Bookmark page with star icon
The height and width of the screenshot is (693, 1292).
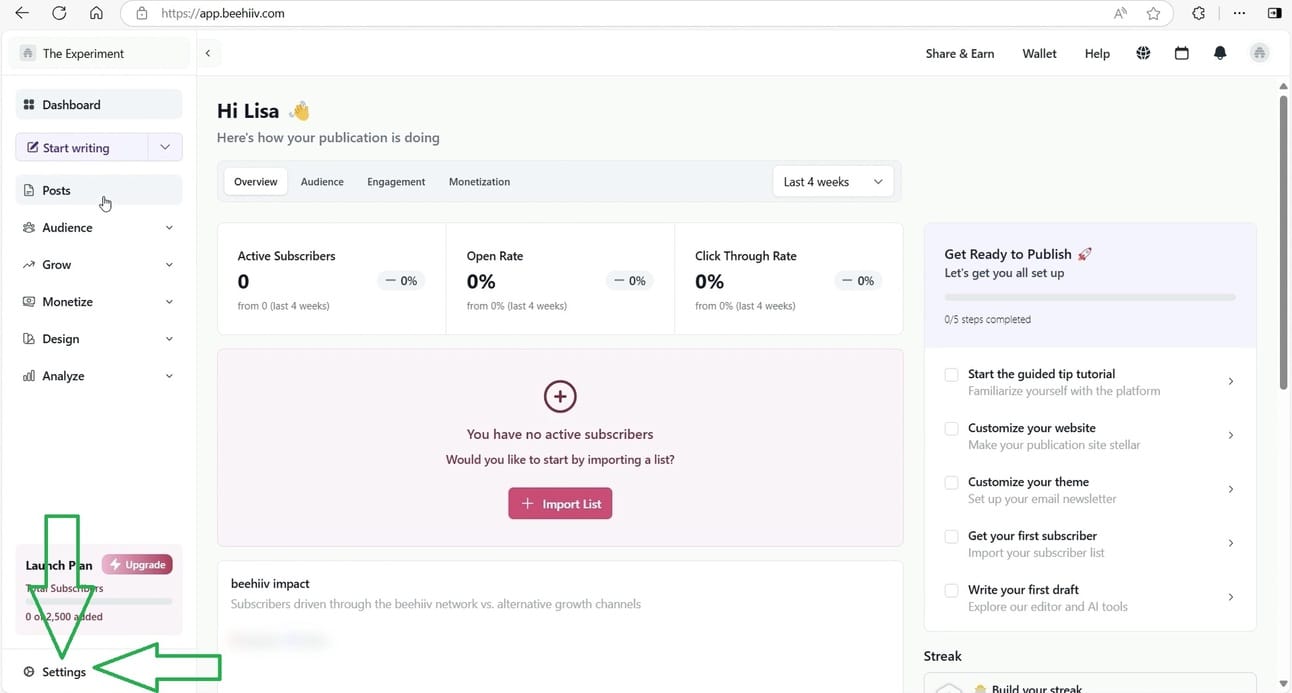pyautogui.click(x=1153, y=13)
